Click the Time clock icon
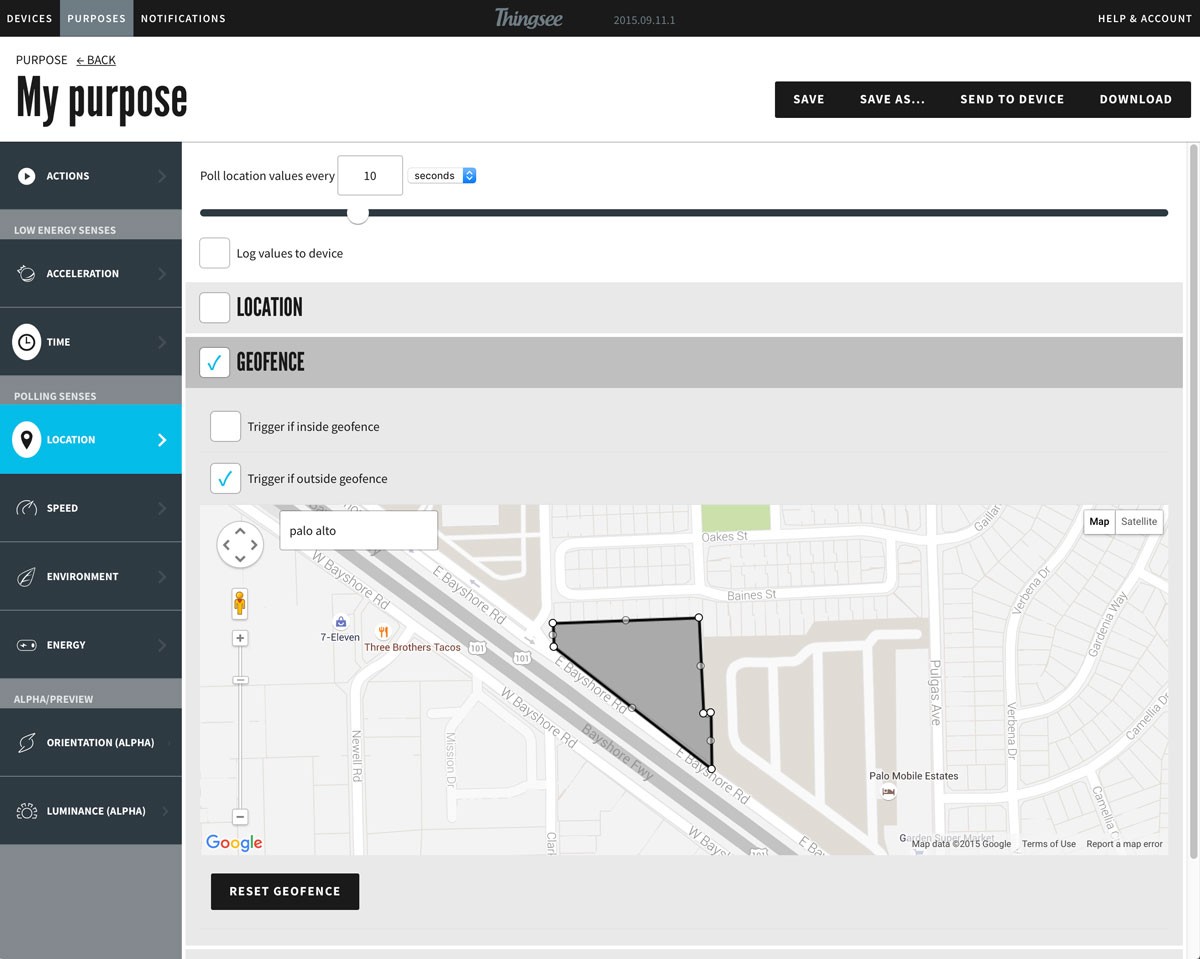Screen dimensions: 1200x959 pos(27,342)
